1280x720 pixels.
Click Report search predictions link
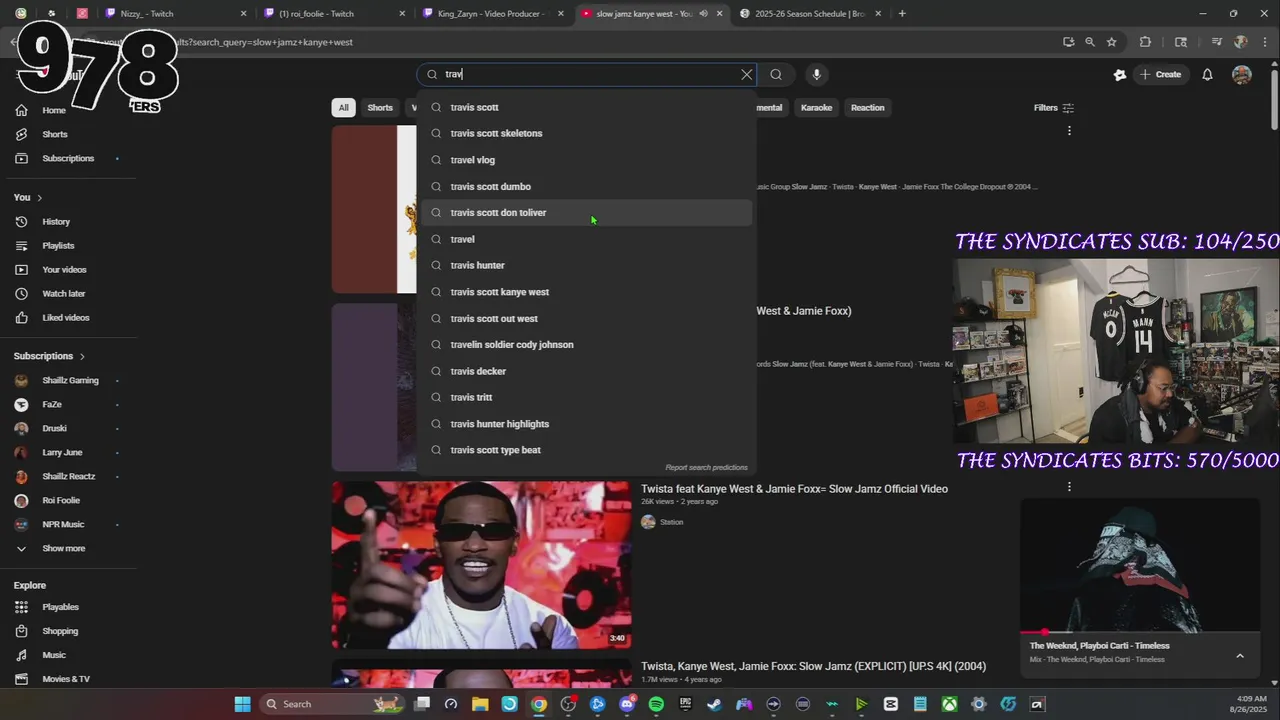tap(706, 467)
